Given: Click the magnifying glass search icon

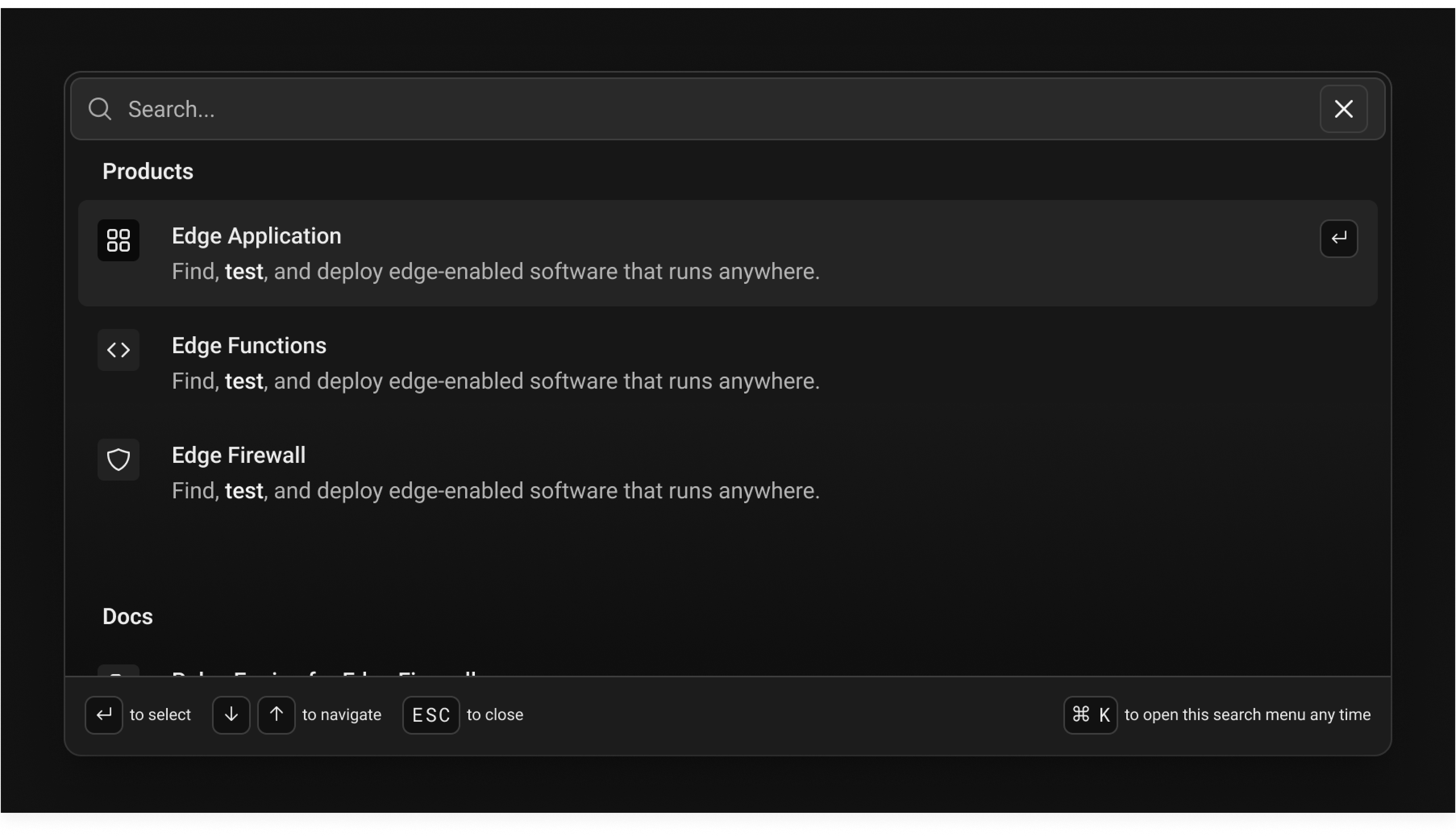Looking at the screenshot, I should point(100,108).
